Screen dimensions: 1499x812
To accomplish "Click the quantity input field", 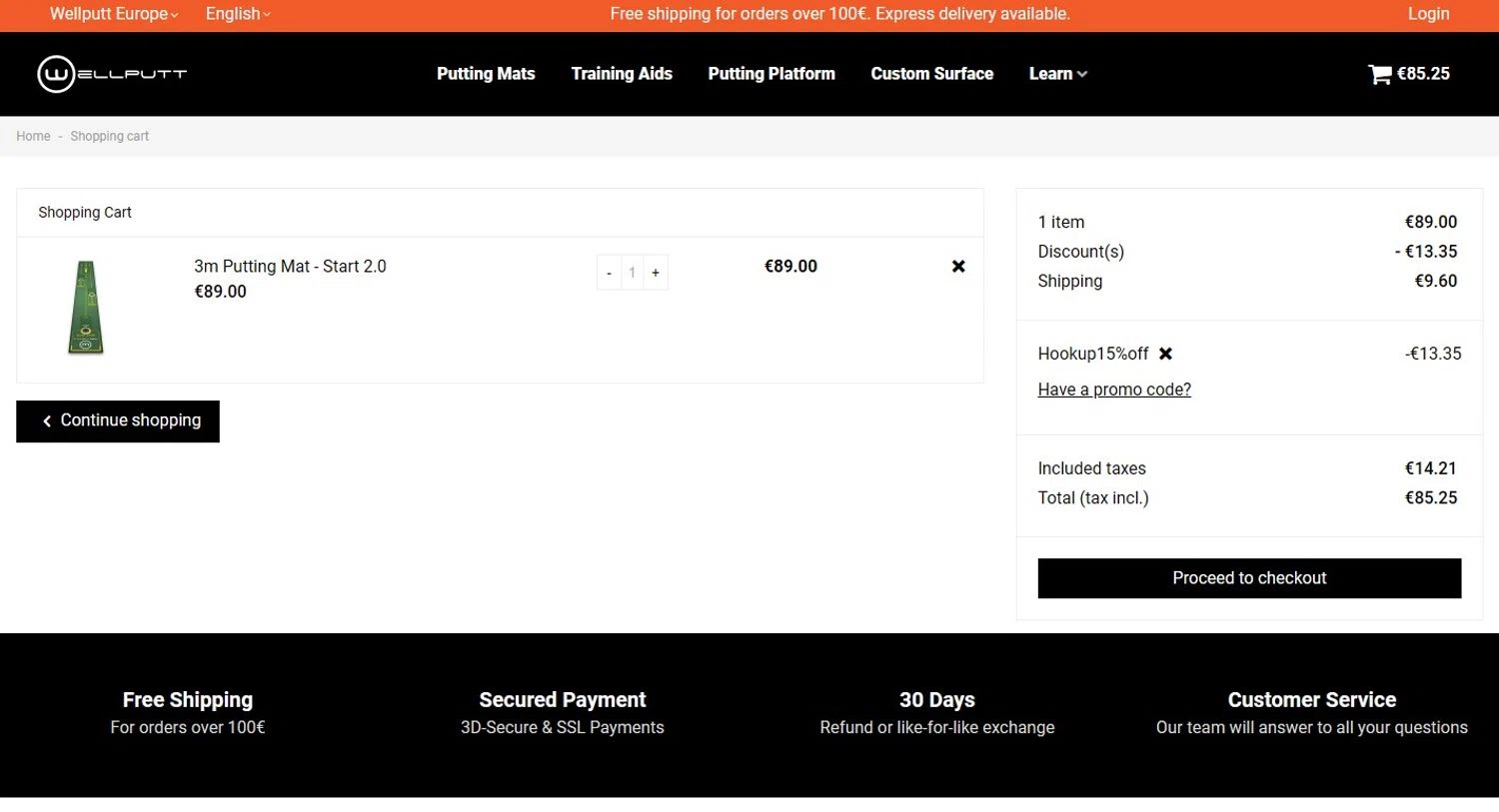I will click(632, 273).
